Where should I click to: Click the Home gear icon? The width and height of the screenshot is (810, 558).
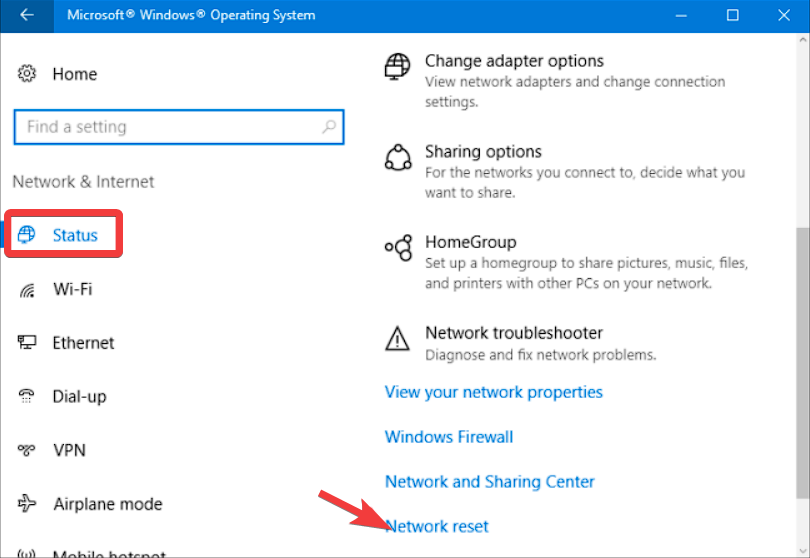click(27, 74)
